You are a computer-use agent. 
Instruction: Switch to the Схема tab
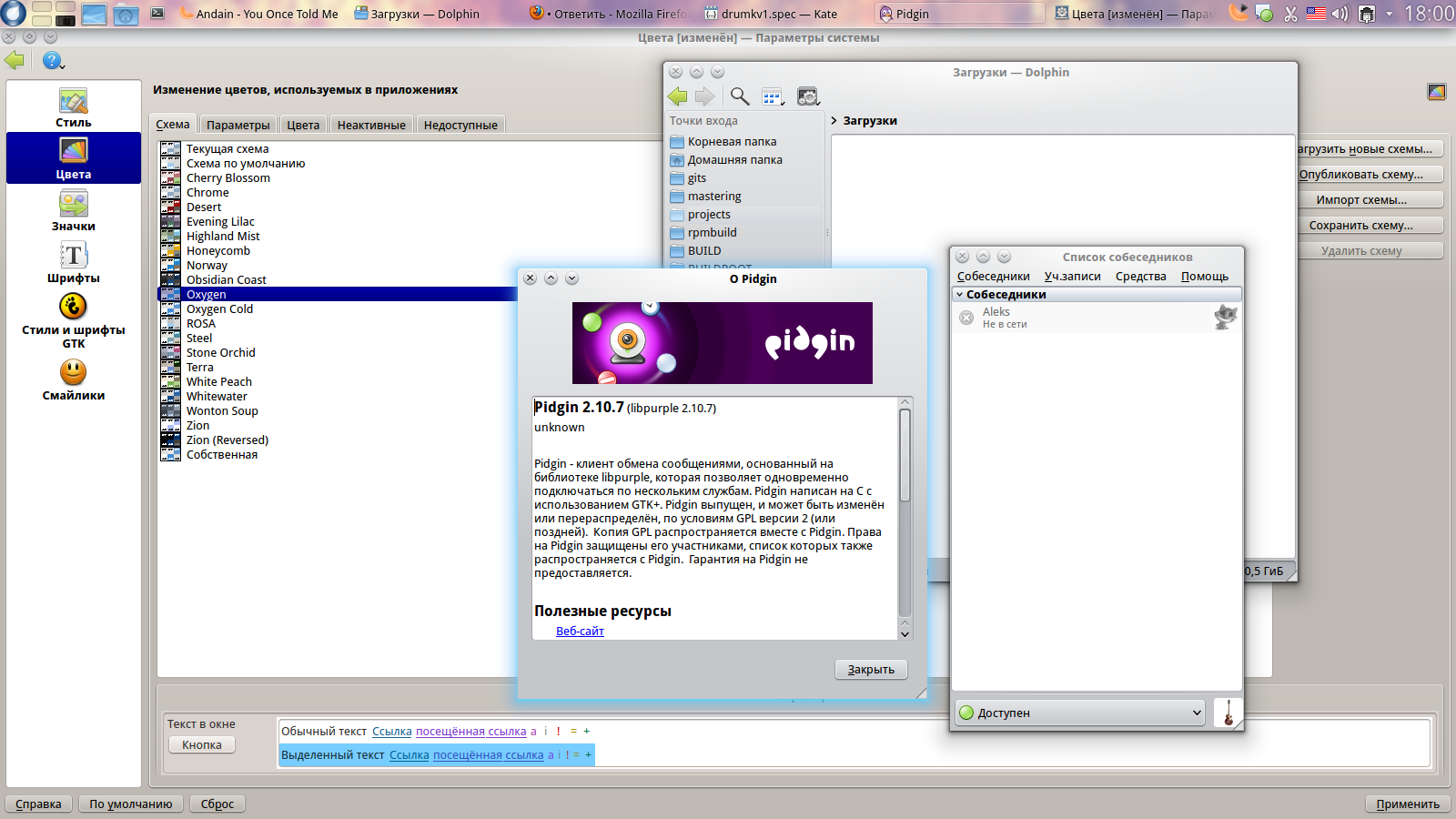173,125
